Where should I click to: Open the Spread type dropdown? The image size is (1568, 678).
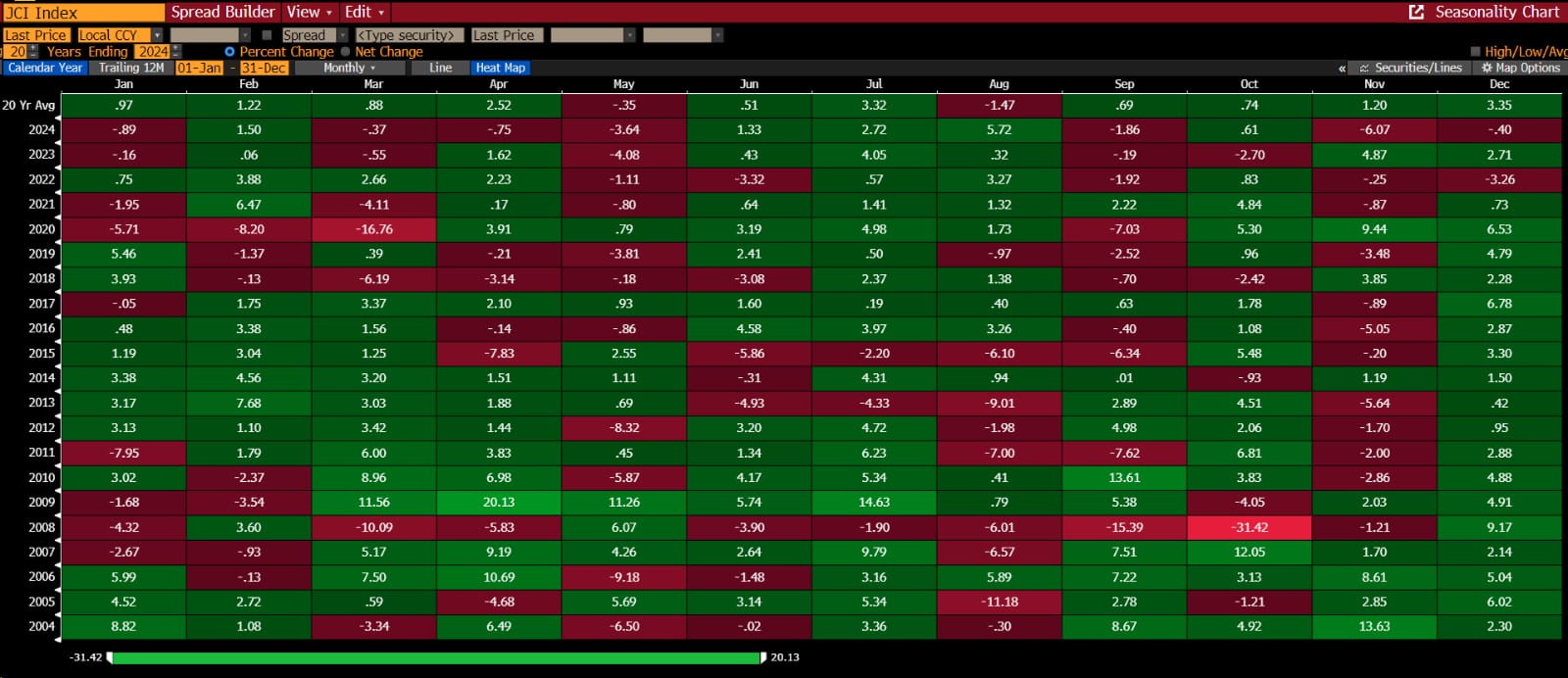point(316,35)
